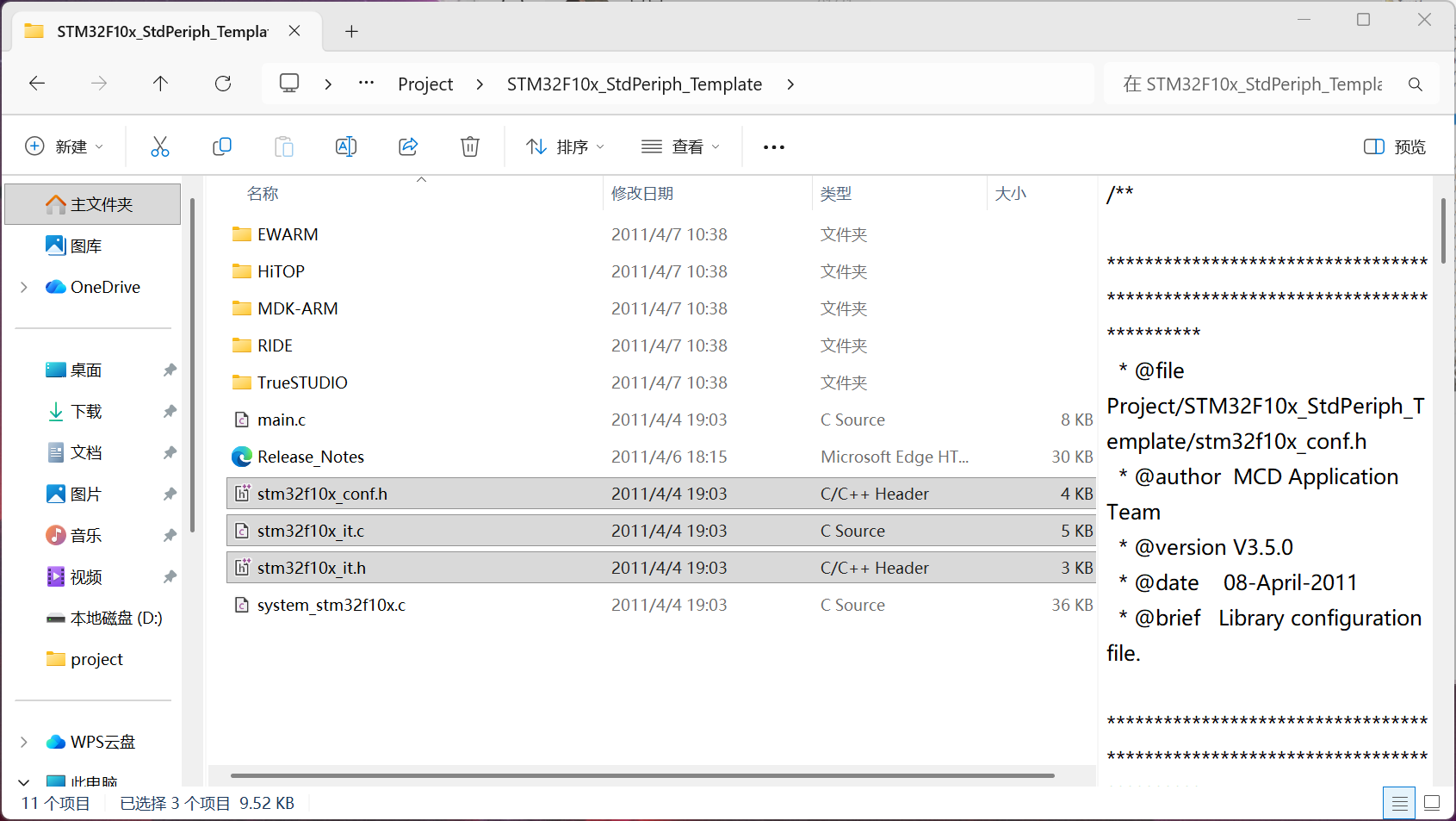Click the EWARM folder icon
1456x821 pixels.
(242, 234)
